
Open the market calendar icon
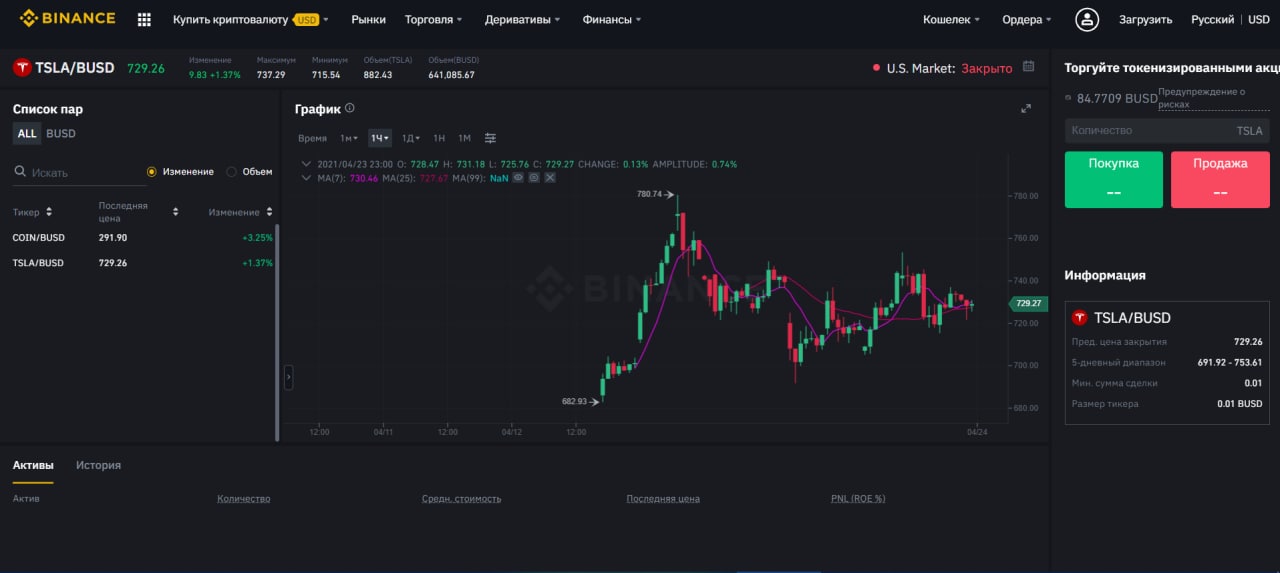tap(1029, 67)
